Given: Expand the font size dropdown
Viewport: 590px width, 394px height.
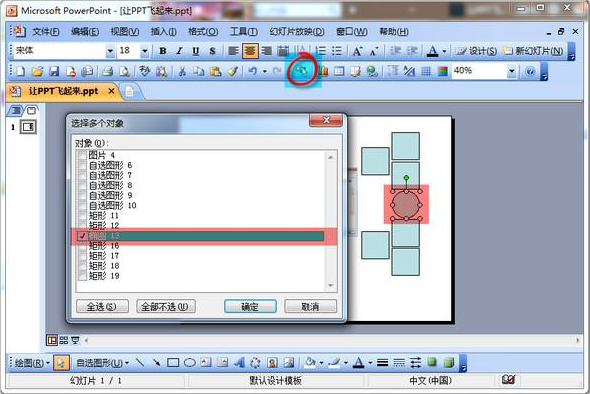Looking at the screenshot, I should point(144,51).
